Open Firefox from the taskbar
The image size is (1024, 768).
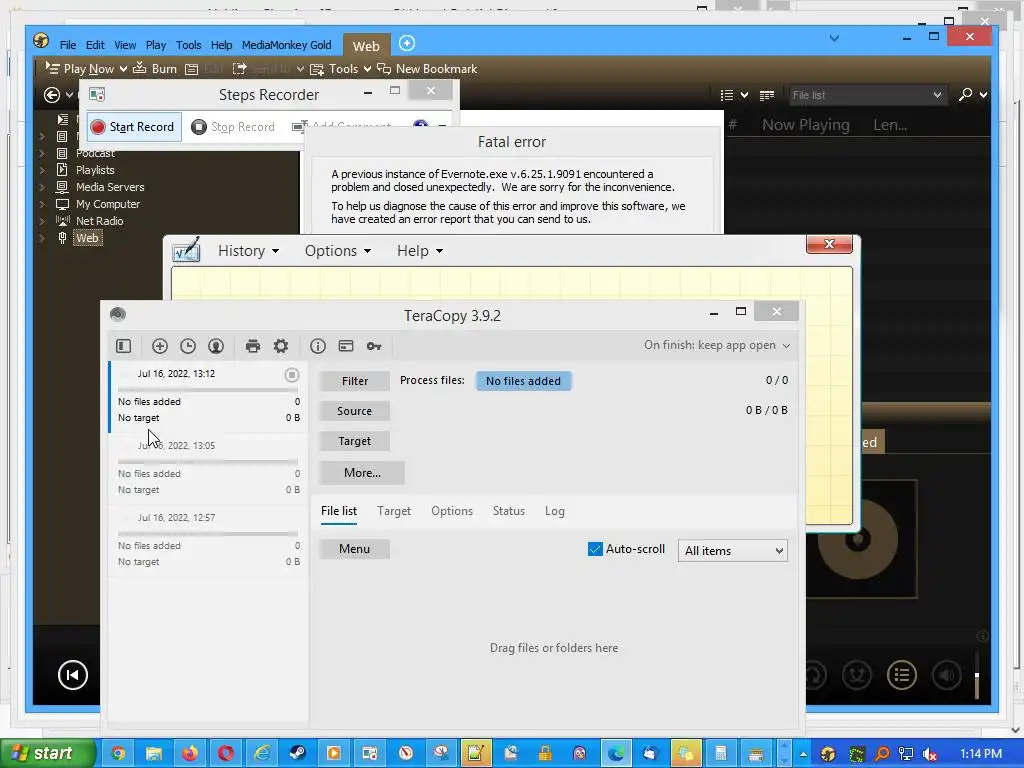(x=190, y=754)
